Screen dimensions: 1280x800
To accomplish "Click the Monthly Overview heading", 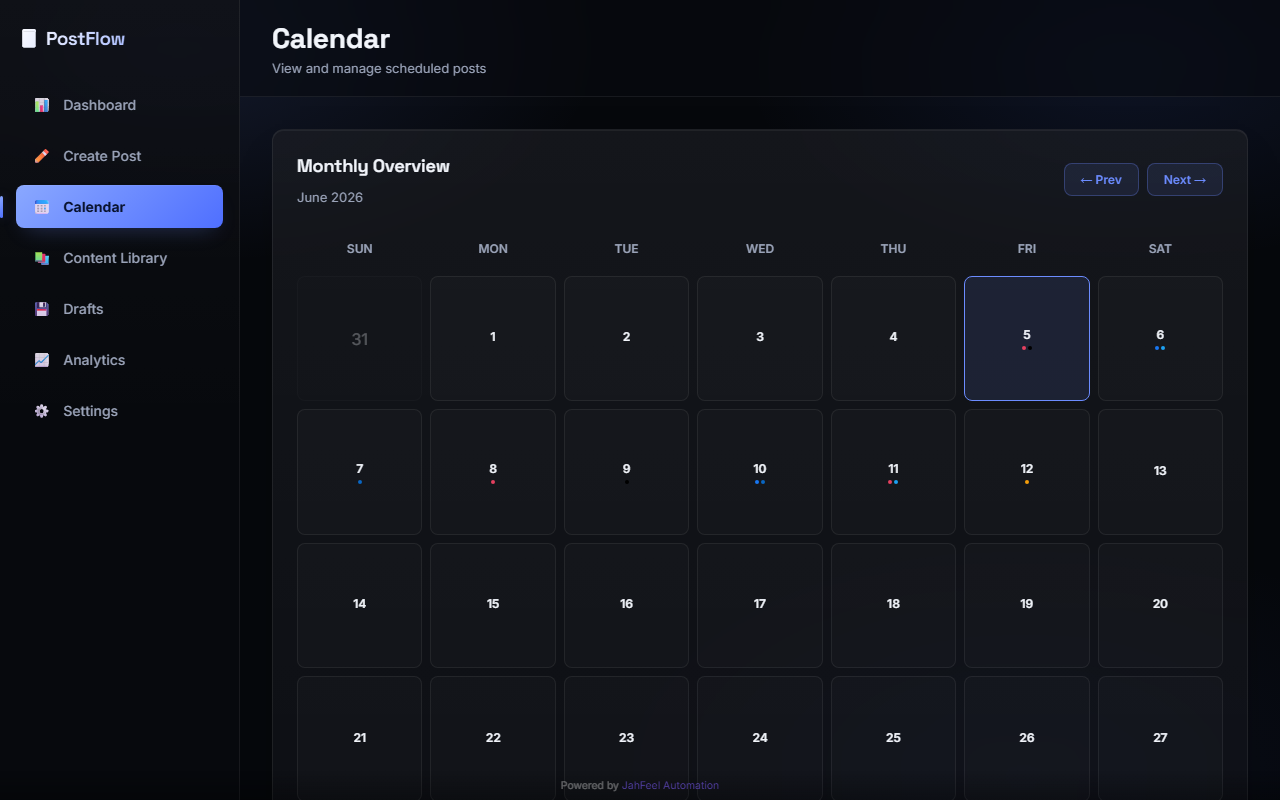I will click(x=373, y=166).
